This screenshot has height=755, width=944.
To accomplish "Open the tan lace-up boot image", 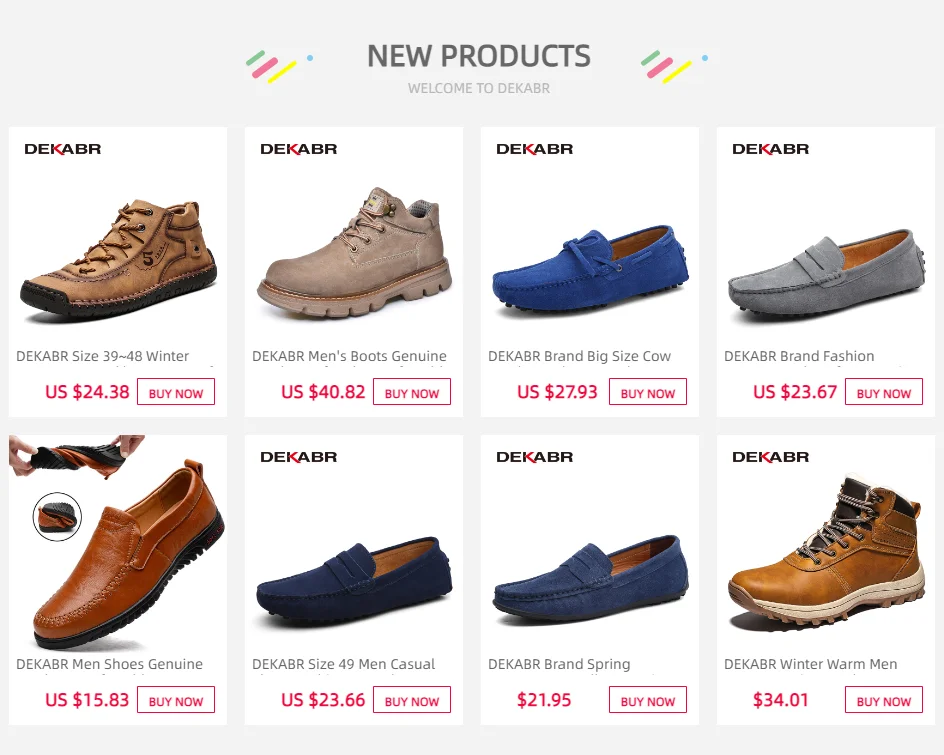I will (x=355, y=252).
